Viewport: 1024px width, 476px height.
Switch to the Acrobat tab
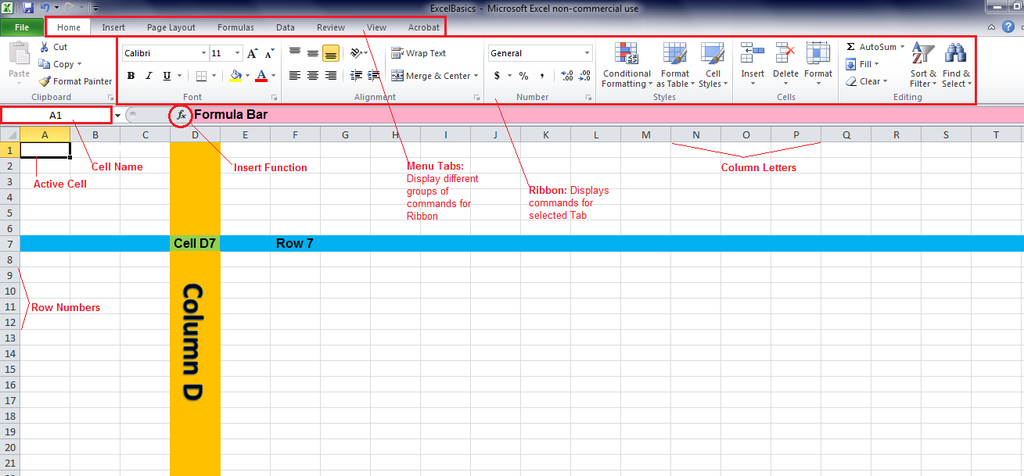point(423,27)
